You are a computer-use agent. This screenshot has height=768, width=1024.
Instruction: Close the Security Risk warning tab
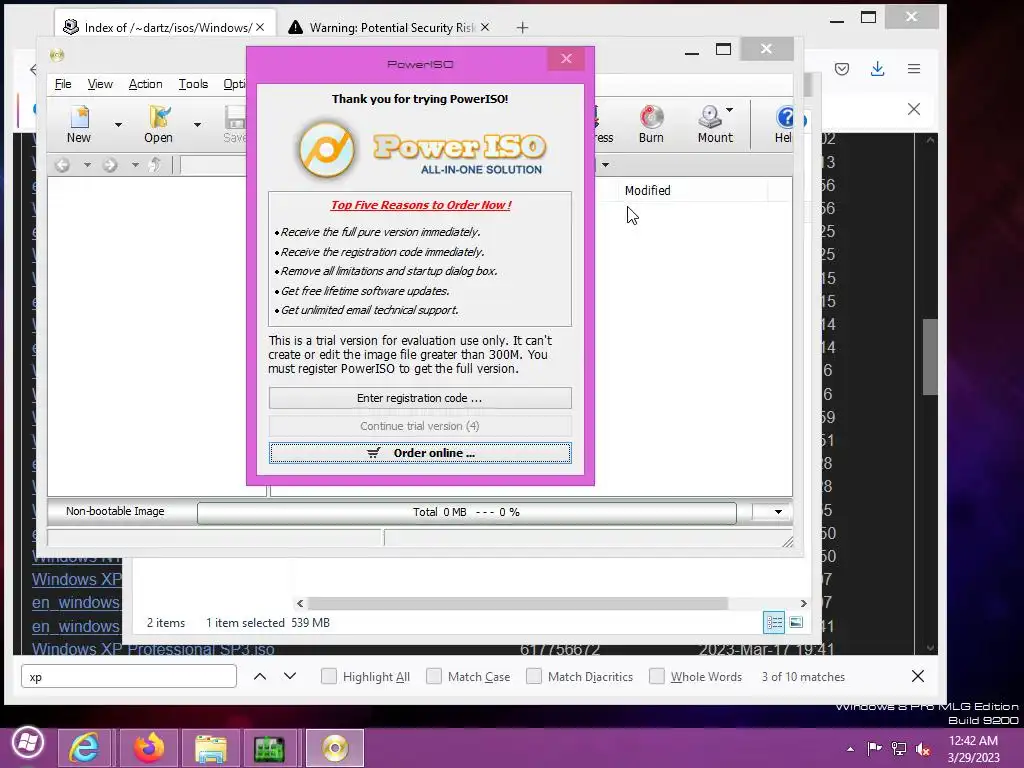[485, 27]
